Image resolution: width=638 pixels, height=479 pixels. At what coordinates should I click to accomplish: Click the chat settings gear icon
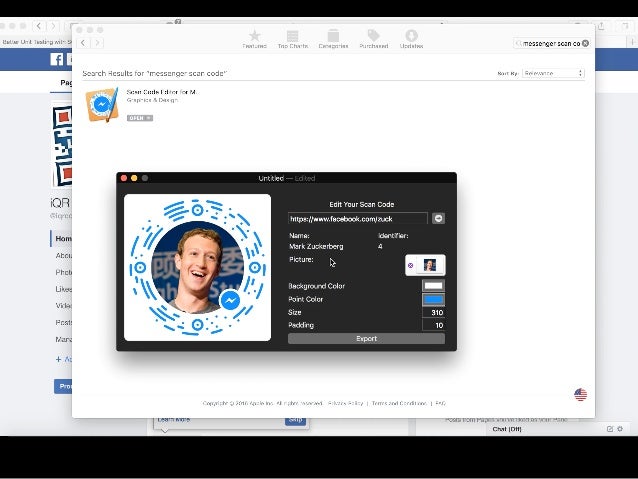620,429
